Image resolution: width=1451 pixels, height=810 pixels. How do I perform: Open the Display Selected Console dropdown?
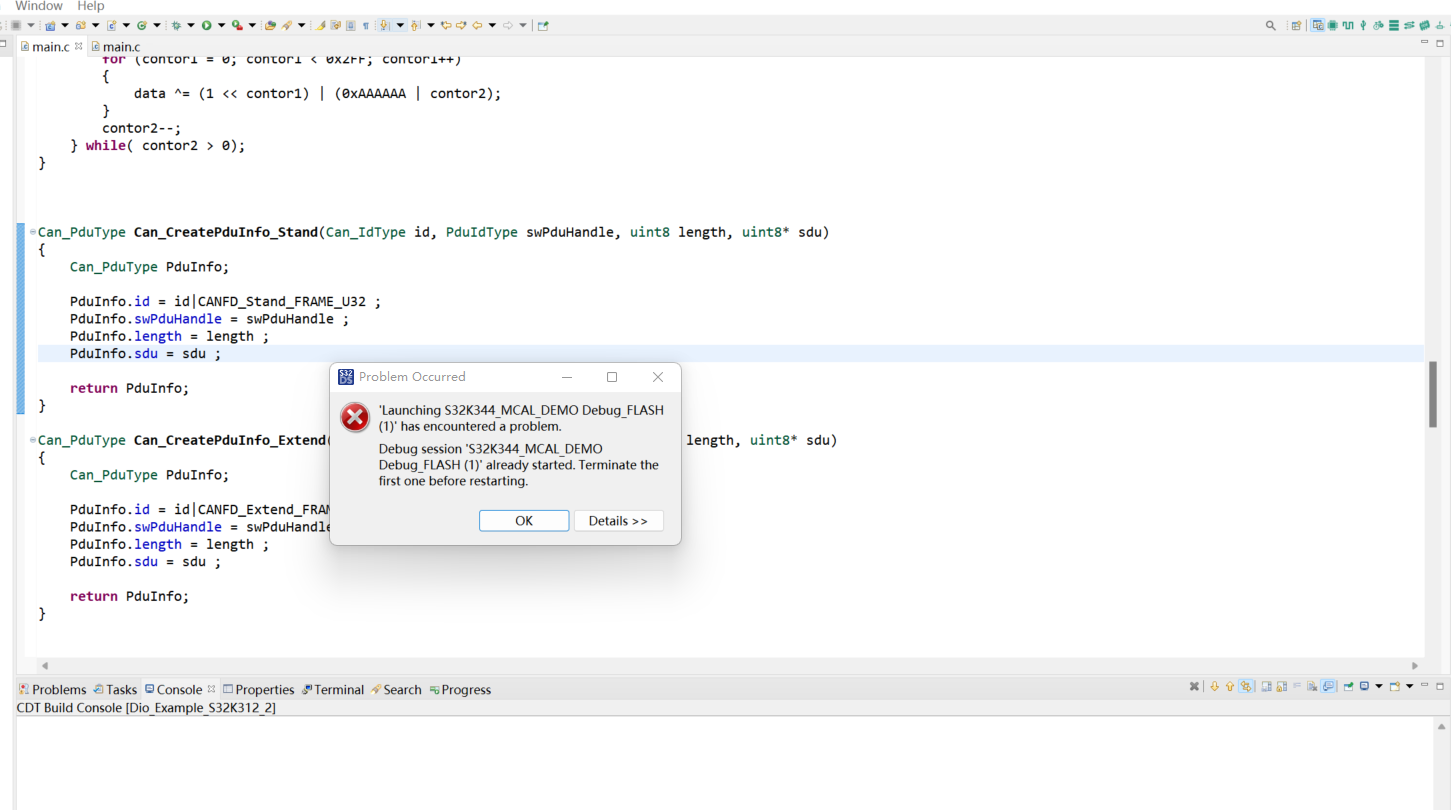tap(1379, 687)
